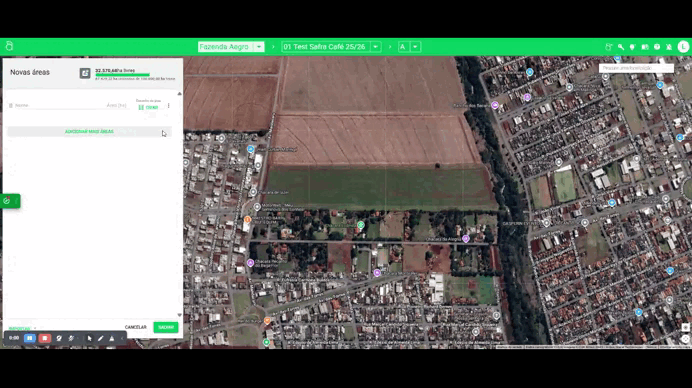Click the trash icon in the area row

point(11,105)
